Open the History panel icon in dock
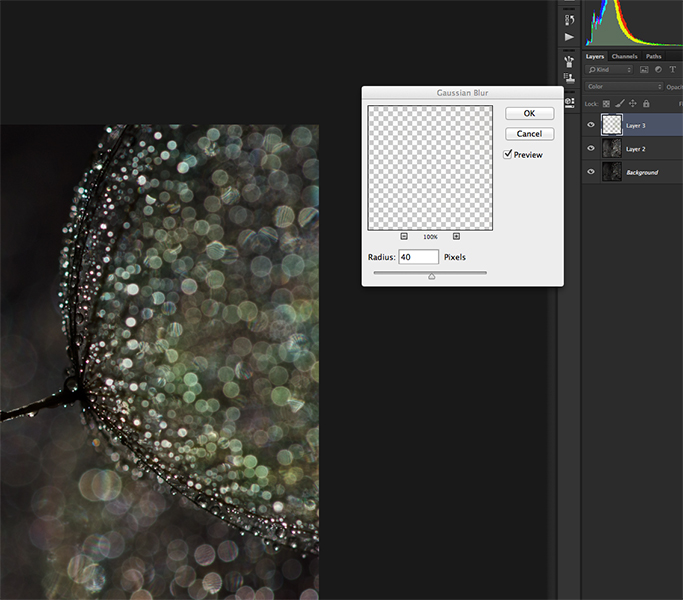The width and height of the screenshot is (683, 600). tap(569, 19)
